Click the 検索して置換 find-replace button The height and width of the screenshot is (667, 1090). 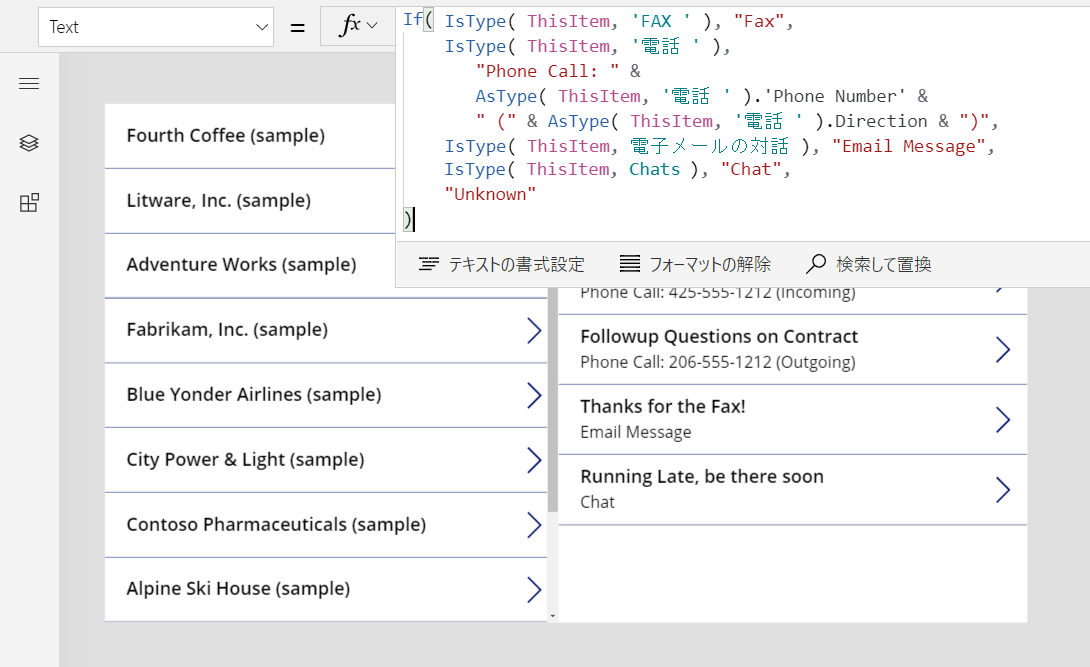click(x=870, y=264)
